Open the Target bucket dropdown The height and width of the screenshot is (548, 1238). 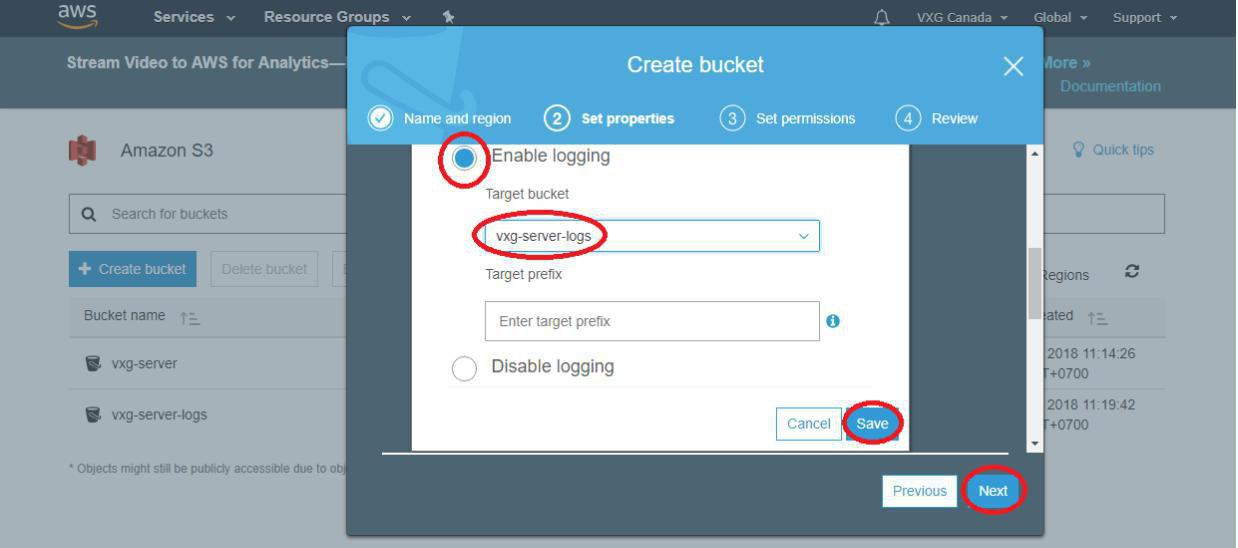[651, 236]
